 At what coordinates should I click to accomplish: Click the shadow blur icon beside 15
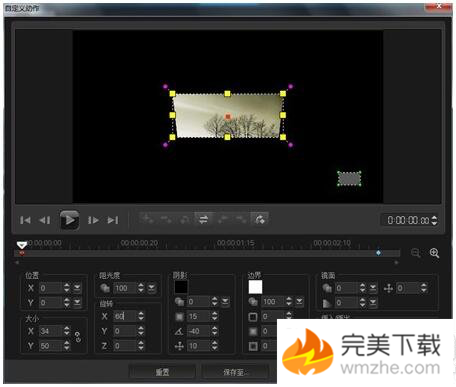(x=179, y=316)
